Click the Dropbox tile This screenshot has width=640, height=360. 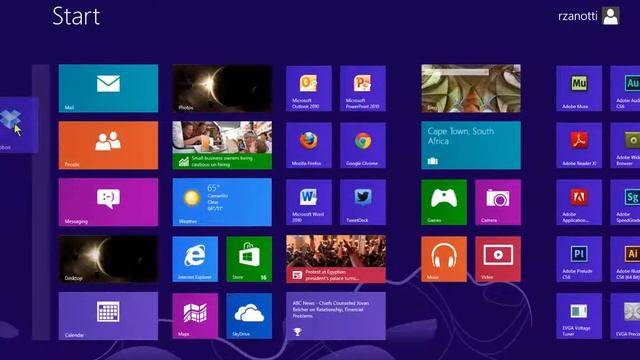[x=18, y=125]
